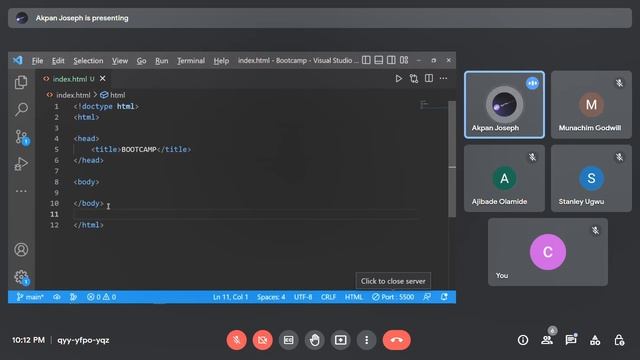
Task: Open the editor More Actions ellipsis
Action: [x=443, y=78]
